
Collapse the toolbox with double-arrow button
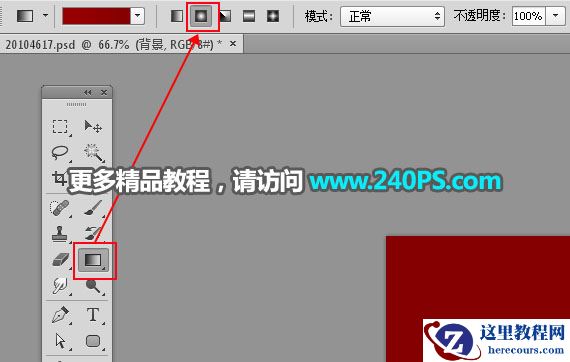[x=88, y=93]
